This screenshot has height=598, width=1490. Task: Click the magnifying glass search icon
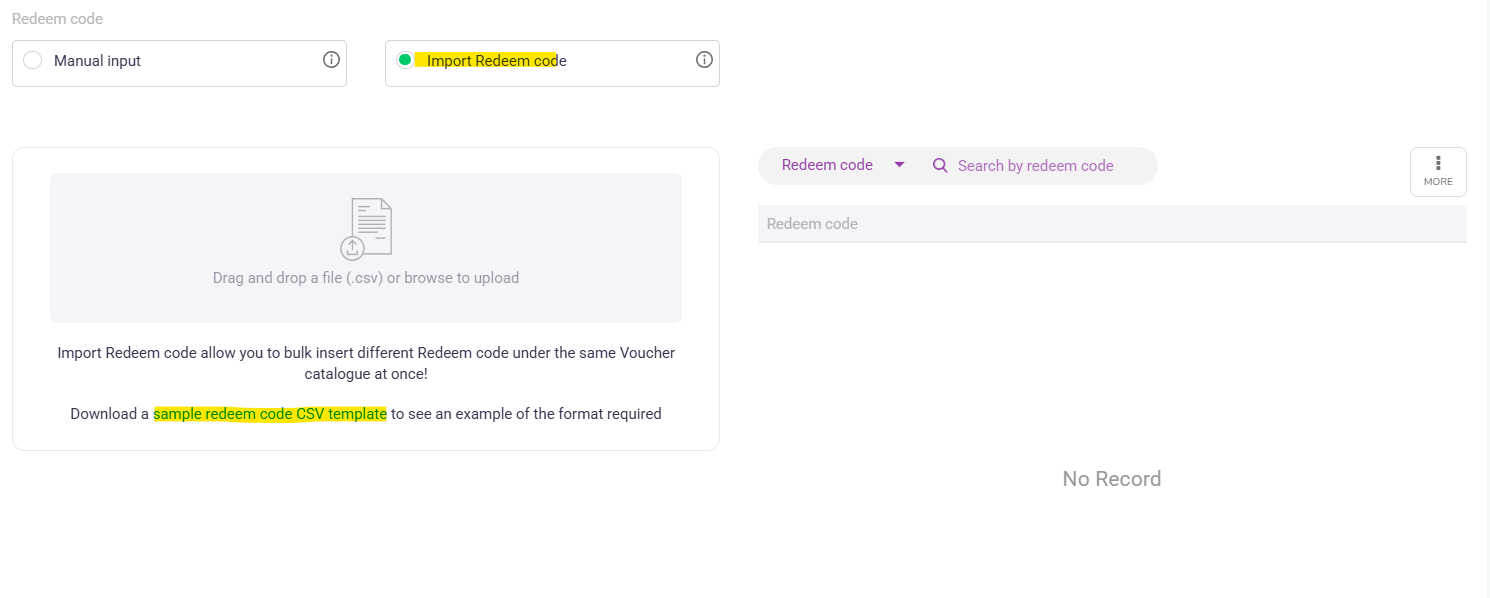[x=940, y=166]
